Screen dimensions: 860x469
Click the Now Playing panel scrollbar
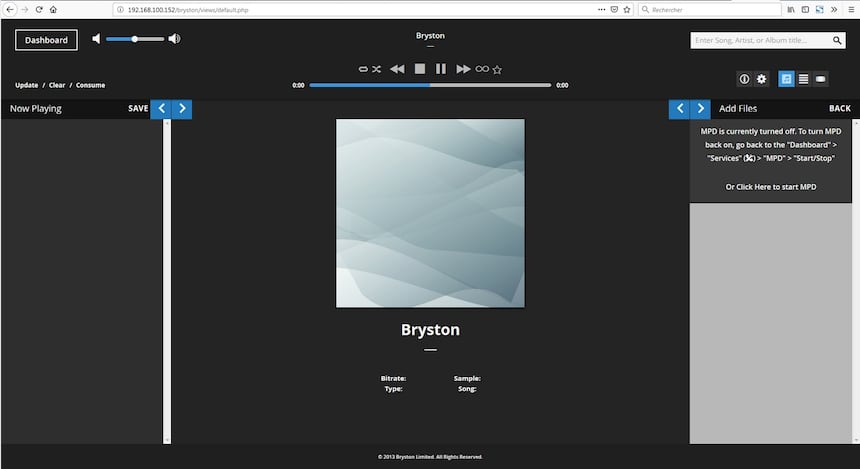(x=167, y=281)
